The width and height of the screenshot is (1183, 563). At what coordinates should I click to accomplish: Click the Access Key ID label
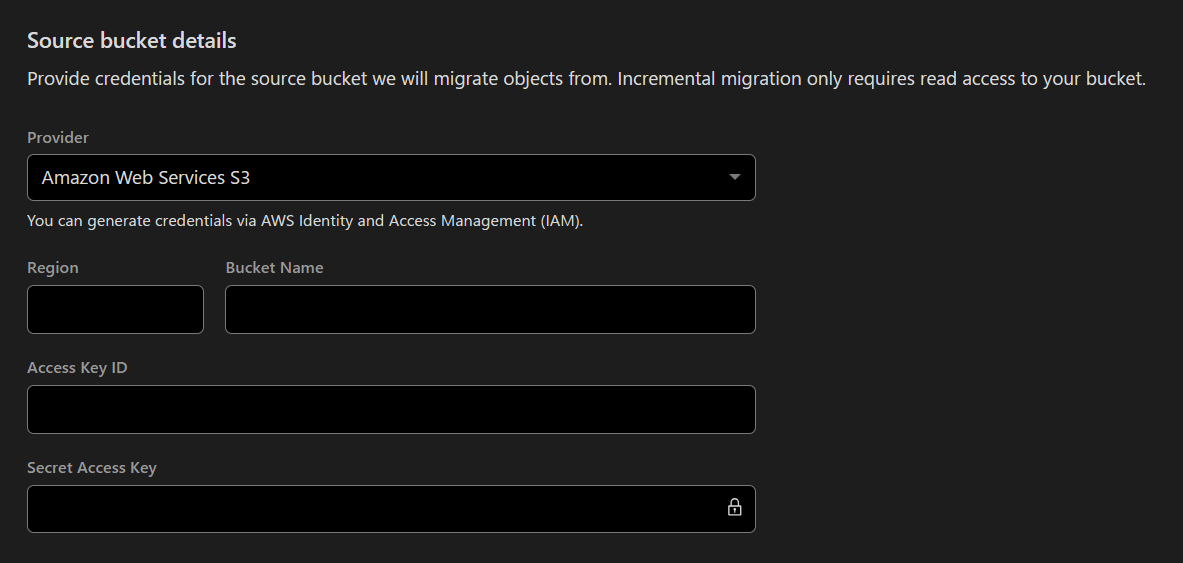tap(77, 368)
